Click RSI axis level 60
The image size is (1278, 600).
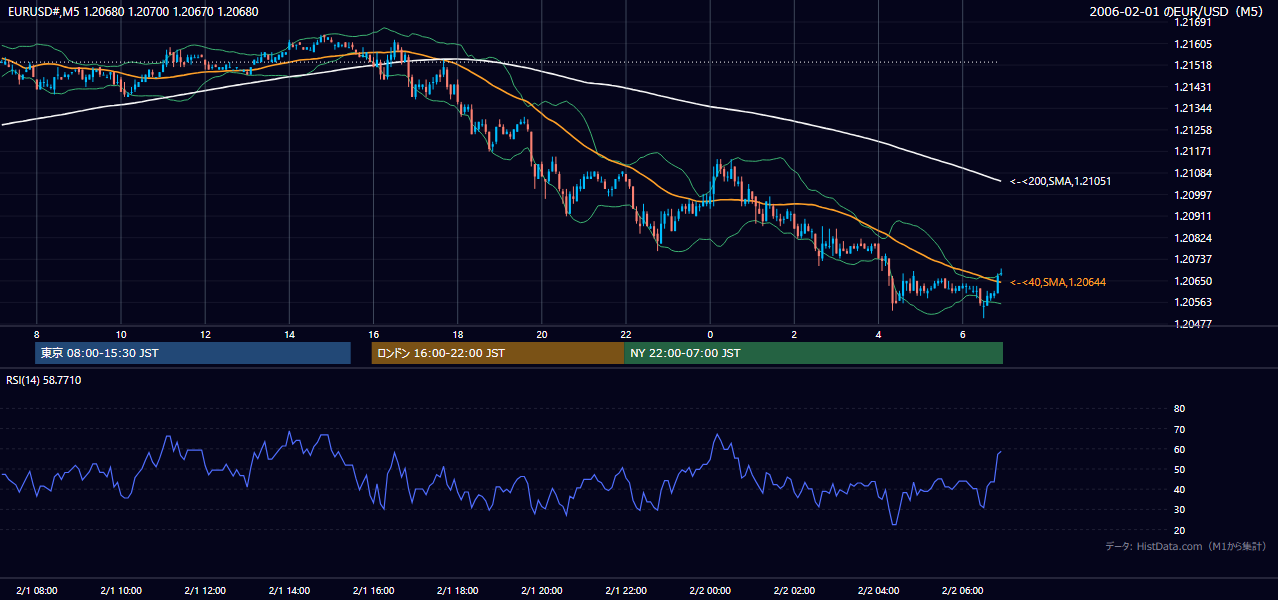1179,449
